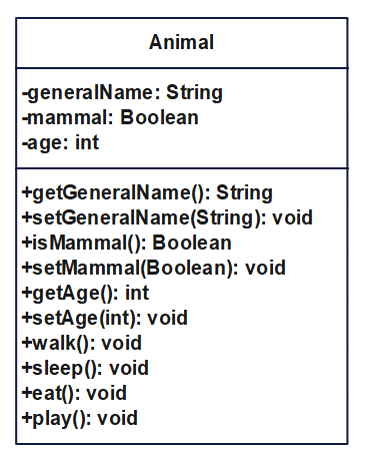
Task: Select the mammal Boolean attribute
Action: coord(110,117)
